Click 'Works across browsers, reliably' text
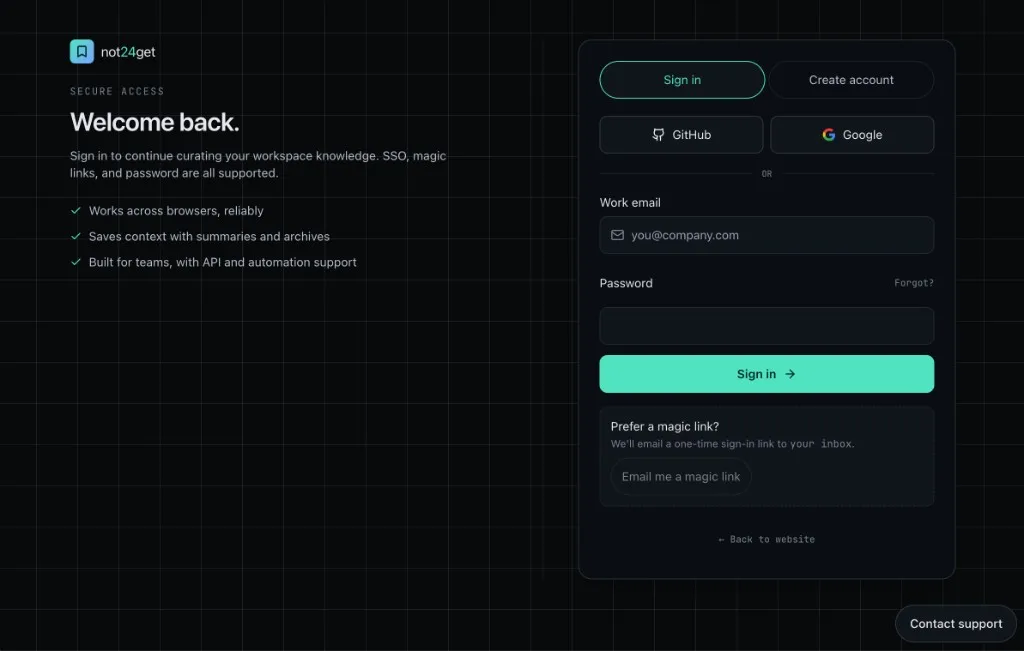The image size is (1024, 651). [176, 210]
